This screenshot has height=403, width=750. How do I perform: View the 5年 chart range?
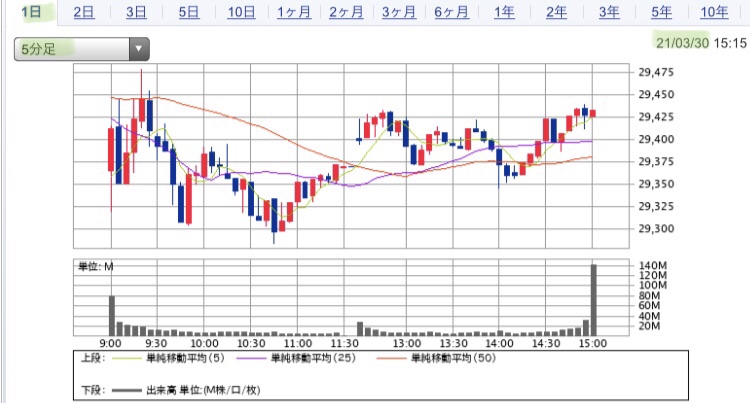pos(662,12)
